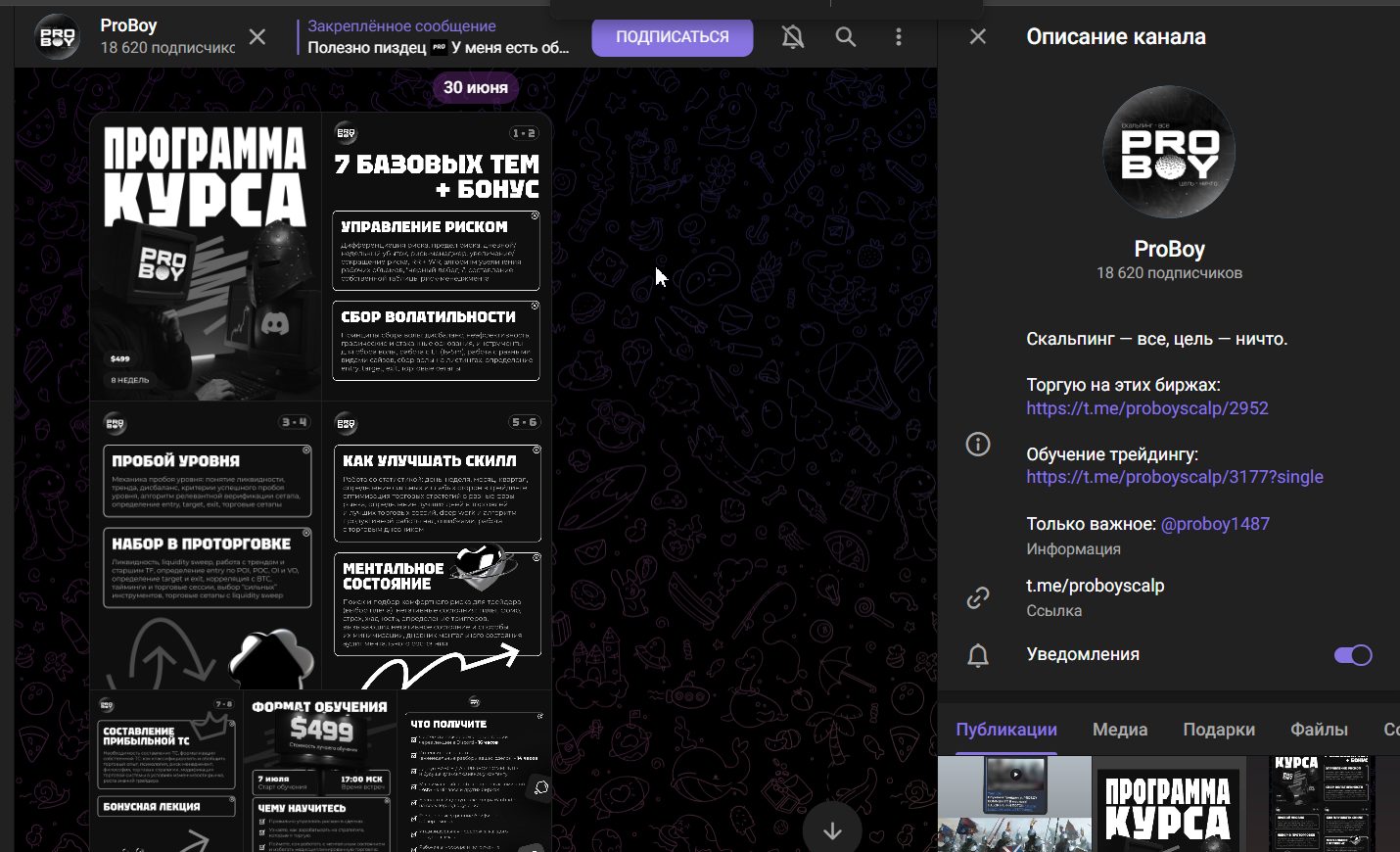
Task: Open СОСТАВЛЕНИЕ ПРИБЫЛЬНОЙ ТС image
Action: [165, 772]
